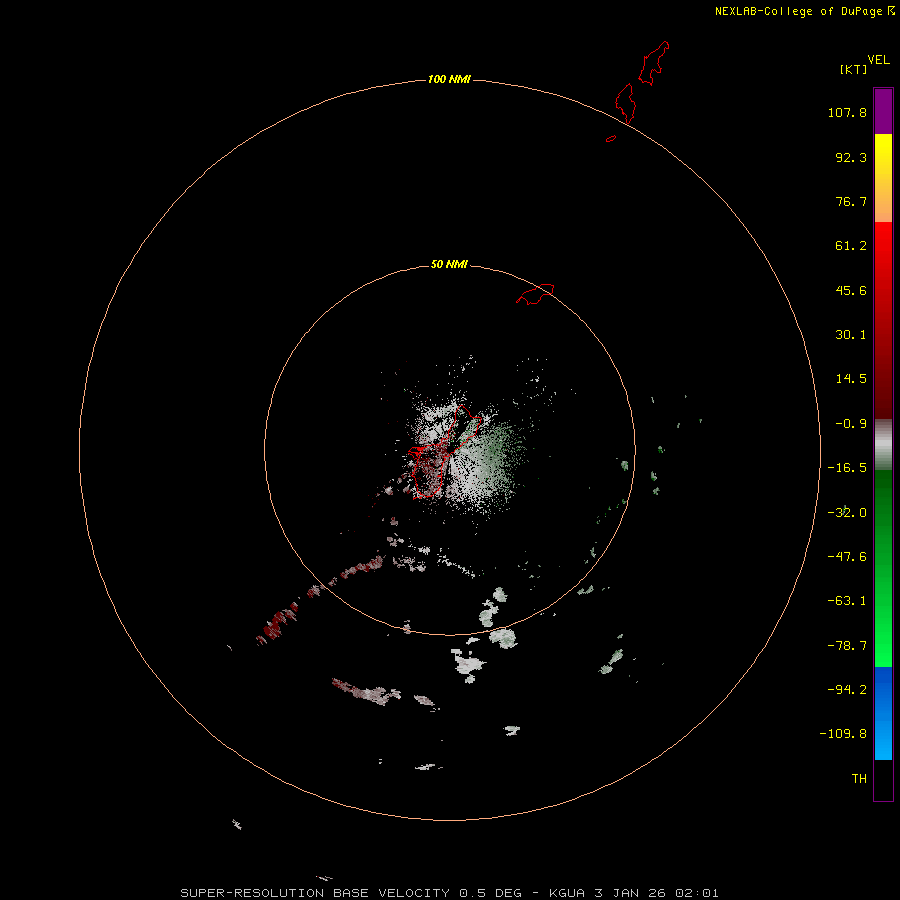Image resolution: width=900 pixels, height=900 pixels.
Task: Click the northernmost island outline near top right
Action: 654,63
